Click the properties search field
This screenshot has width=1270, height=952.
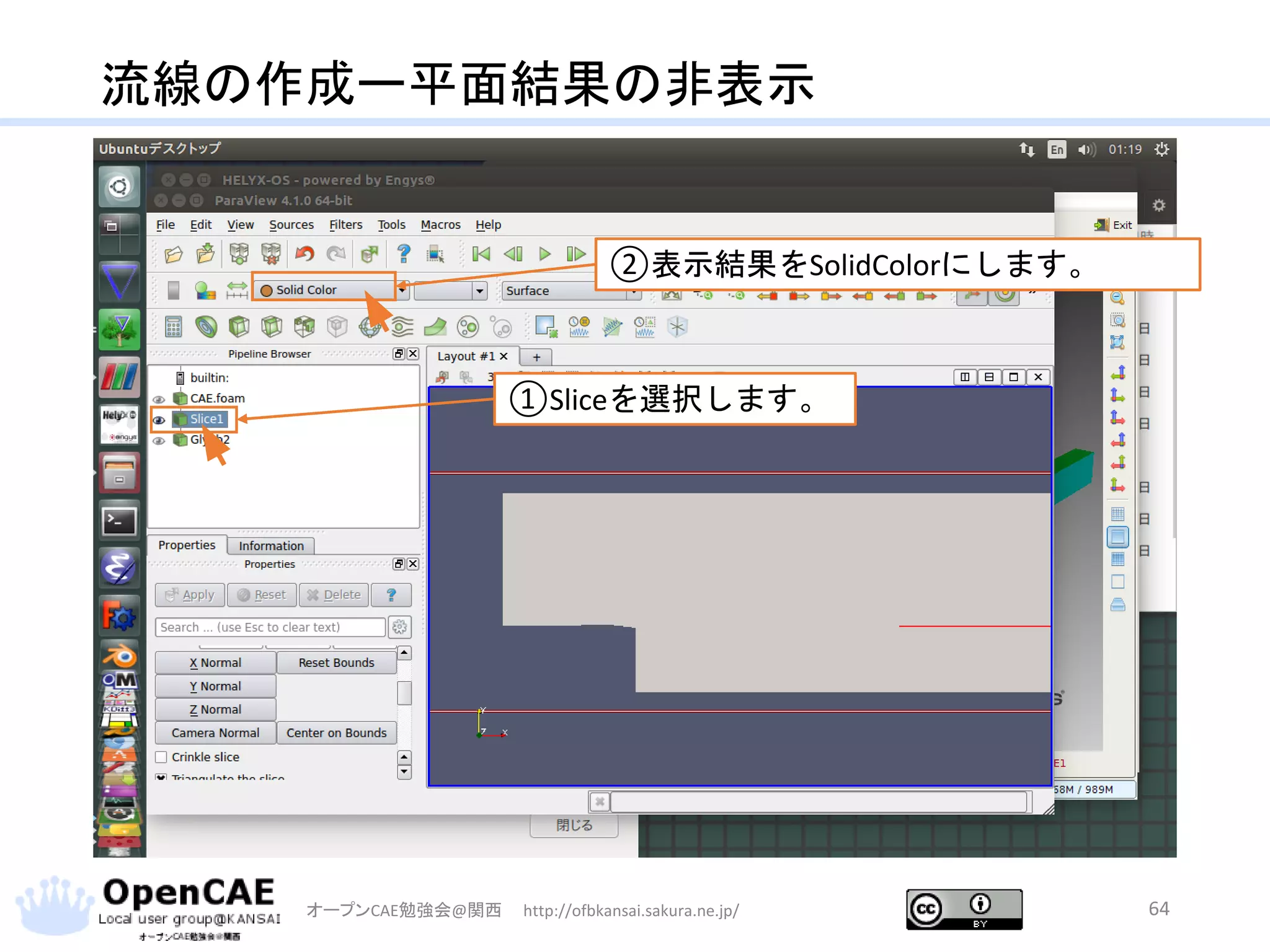pyautogui.click(x=270, y=627)
